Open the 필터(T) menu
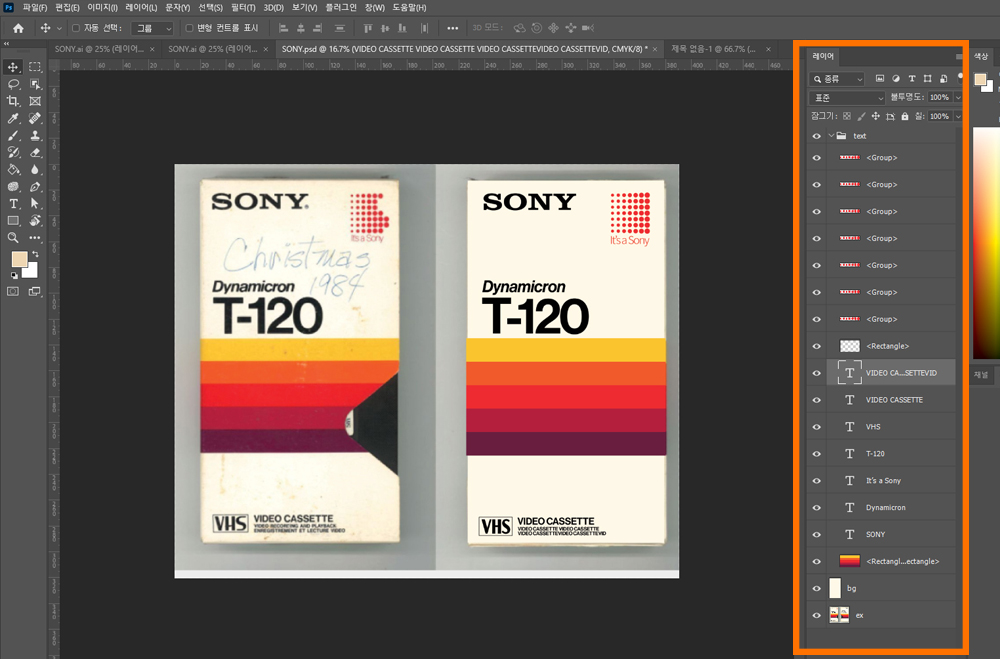This screenshot has height=659, width=1000. click(x=243, y=8)
